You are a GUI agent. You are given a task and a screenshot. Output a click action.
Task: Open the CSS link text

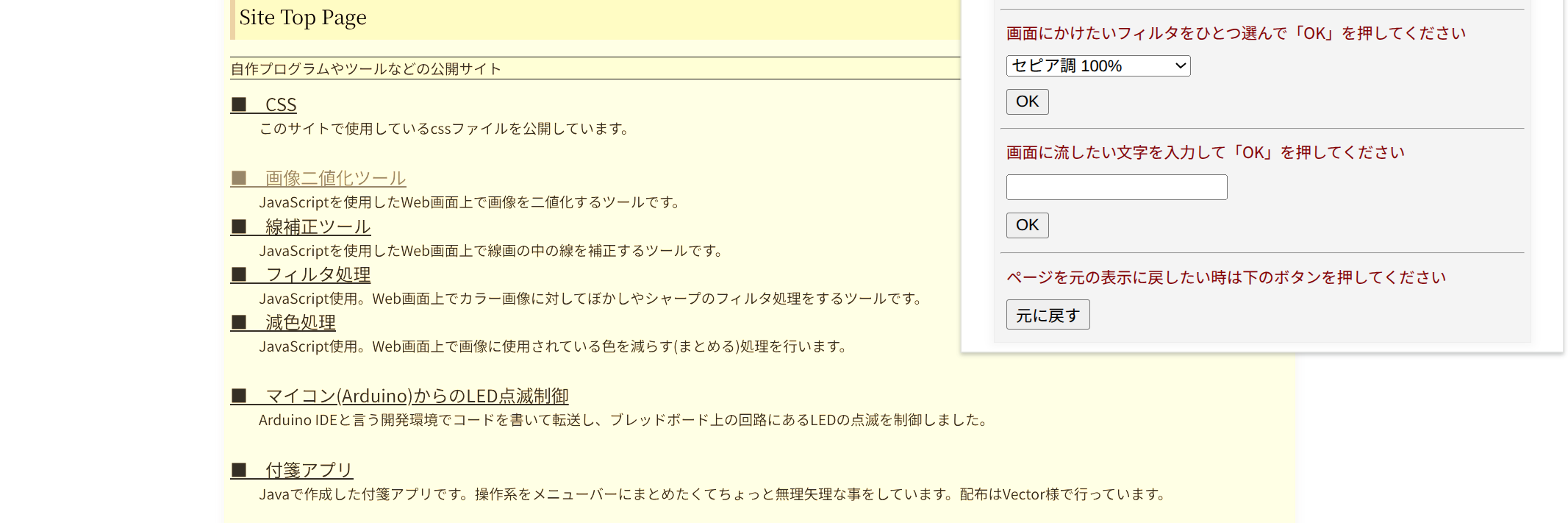click(x=281, y=104)
